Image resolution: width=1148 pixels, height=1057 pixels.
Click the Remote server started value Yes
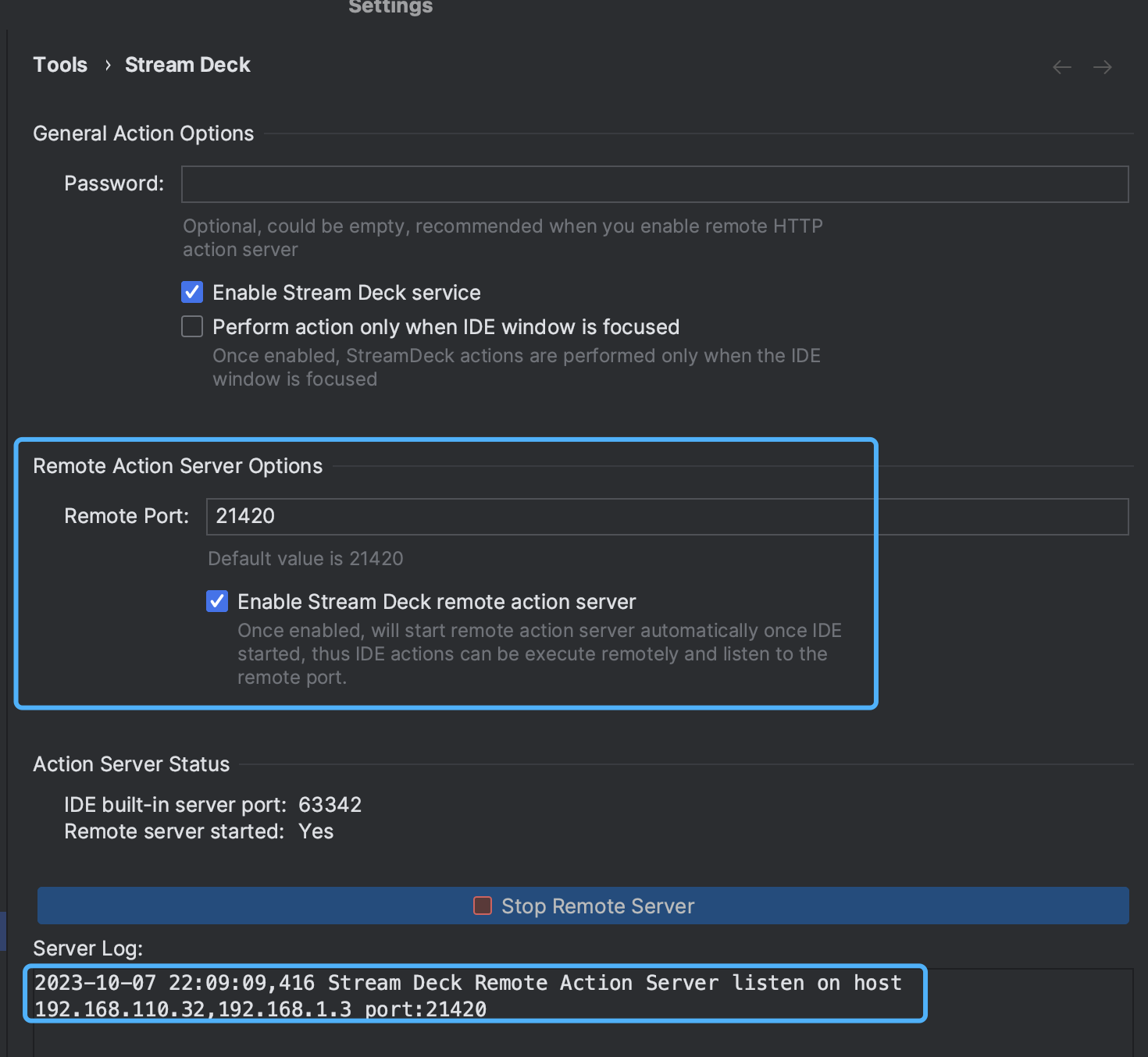[316, 831]
